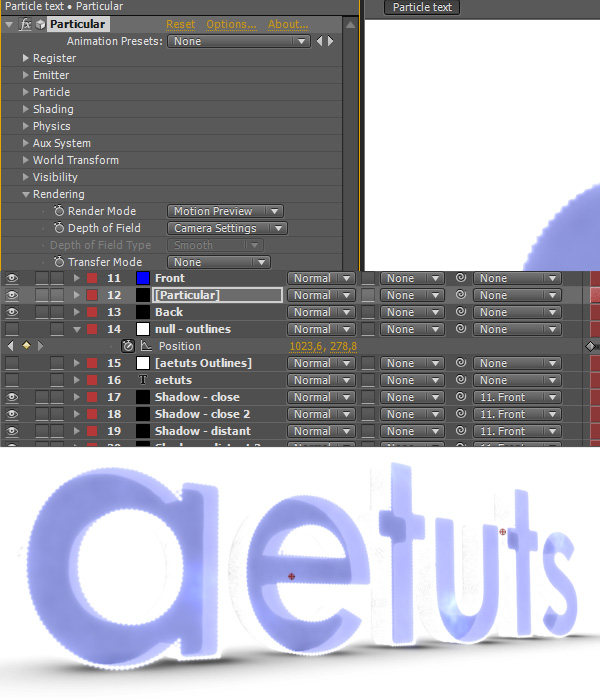Expand the Shading group
The image size is (600, 700).
(x=25, y=109)
